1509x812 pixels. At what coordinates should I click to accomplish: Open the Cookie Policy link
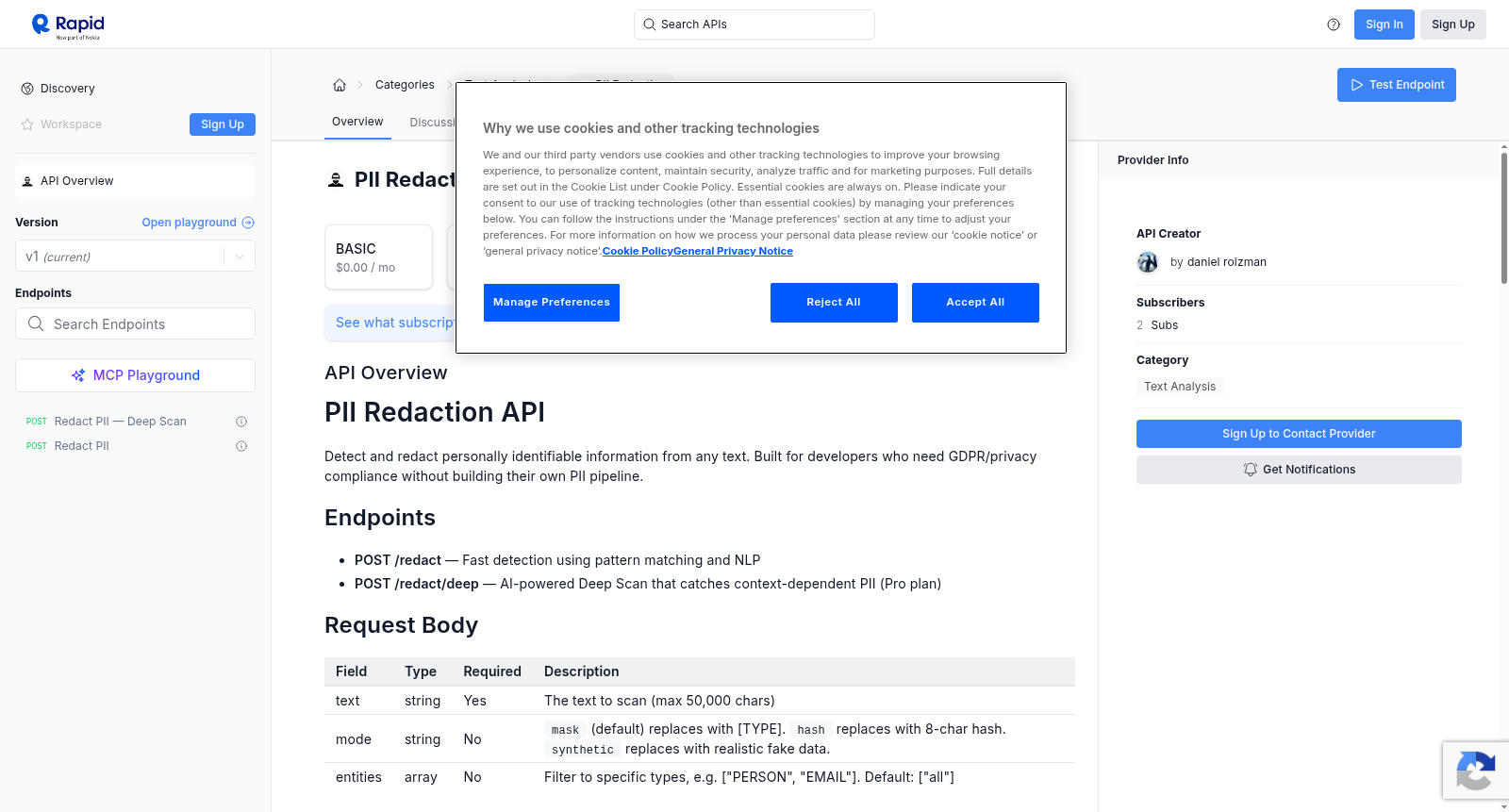638,251
